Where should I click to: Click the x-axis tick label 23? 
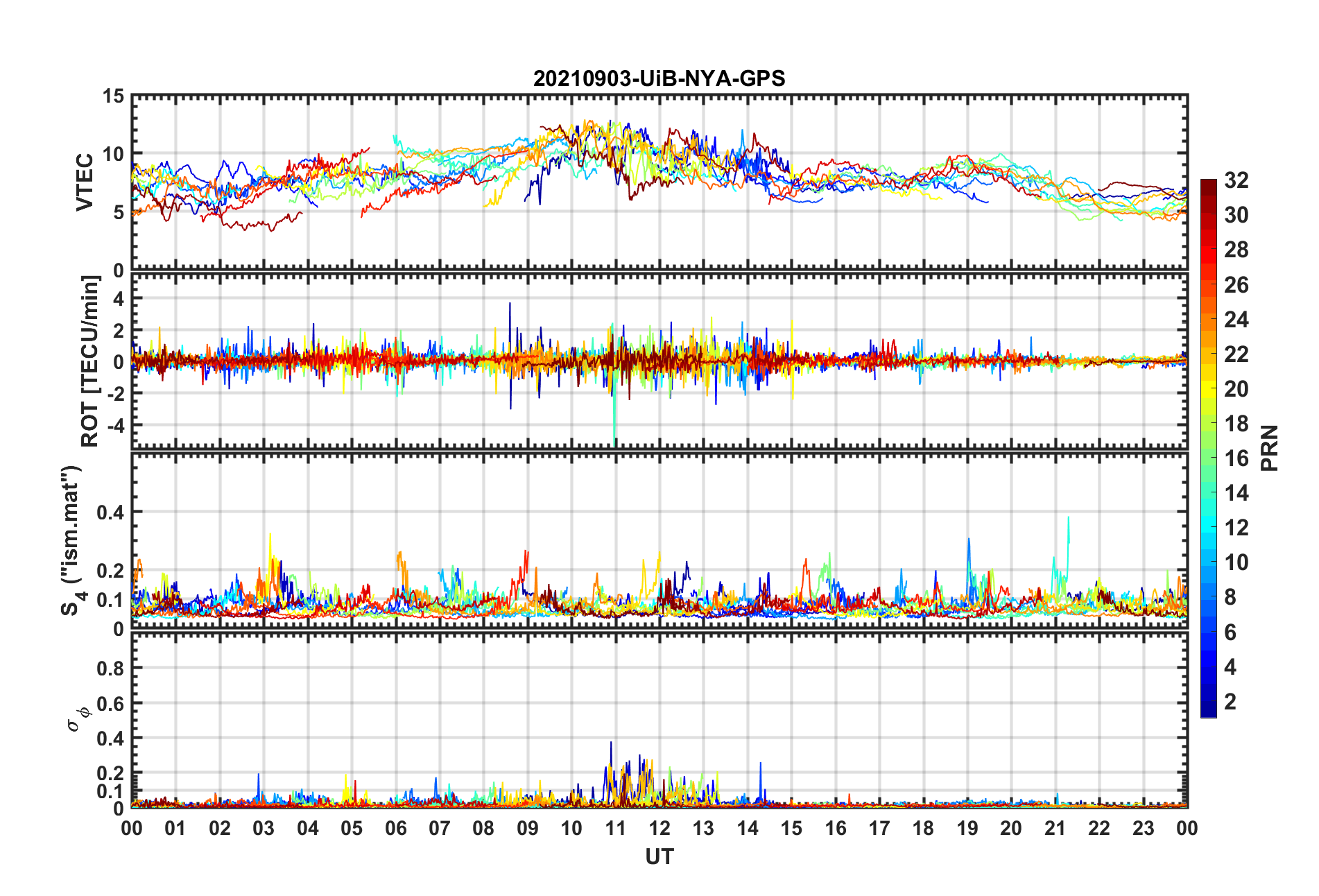[1143, 828]
